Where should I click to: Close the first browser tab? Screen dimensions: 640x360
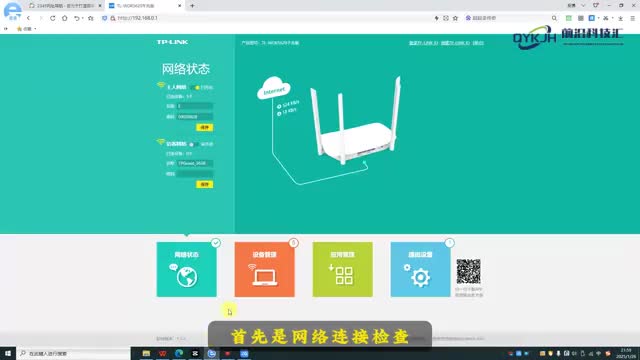[x=100, y=6]
